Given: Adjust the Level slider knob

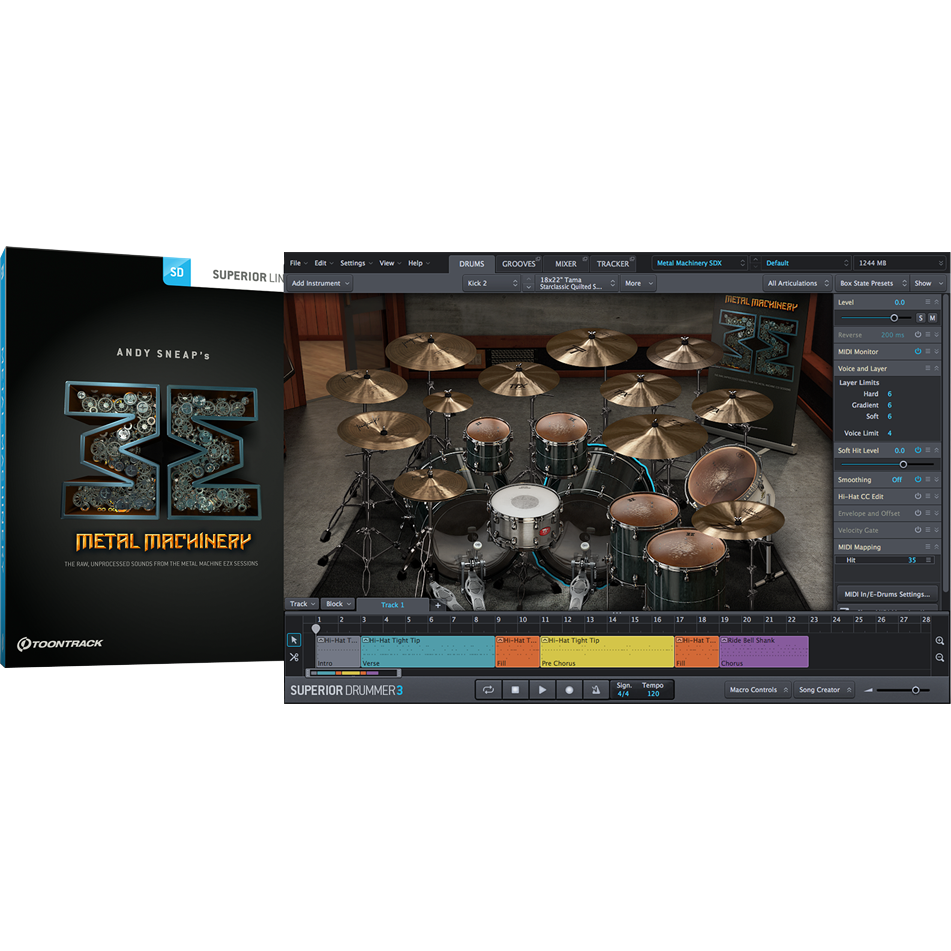Looking at the screenshot, I should pyautogui.click(x=894, y=318).
